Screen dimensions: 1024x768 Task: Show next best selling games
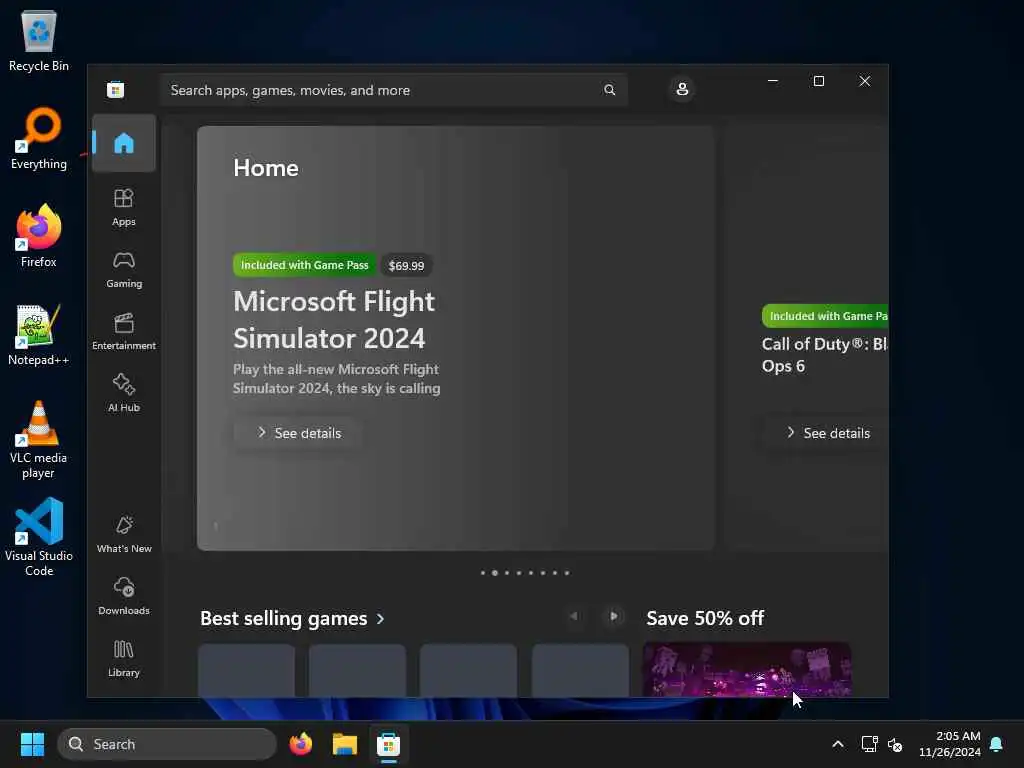(x=613, y=616)
